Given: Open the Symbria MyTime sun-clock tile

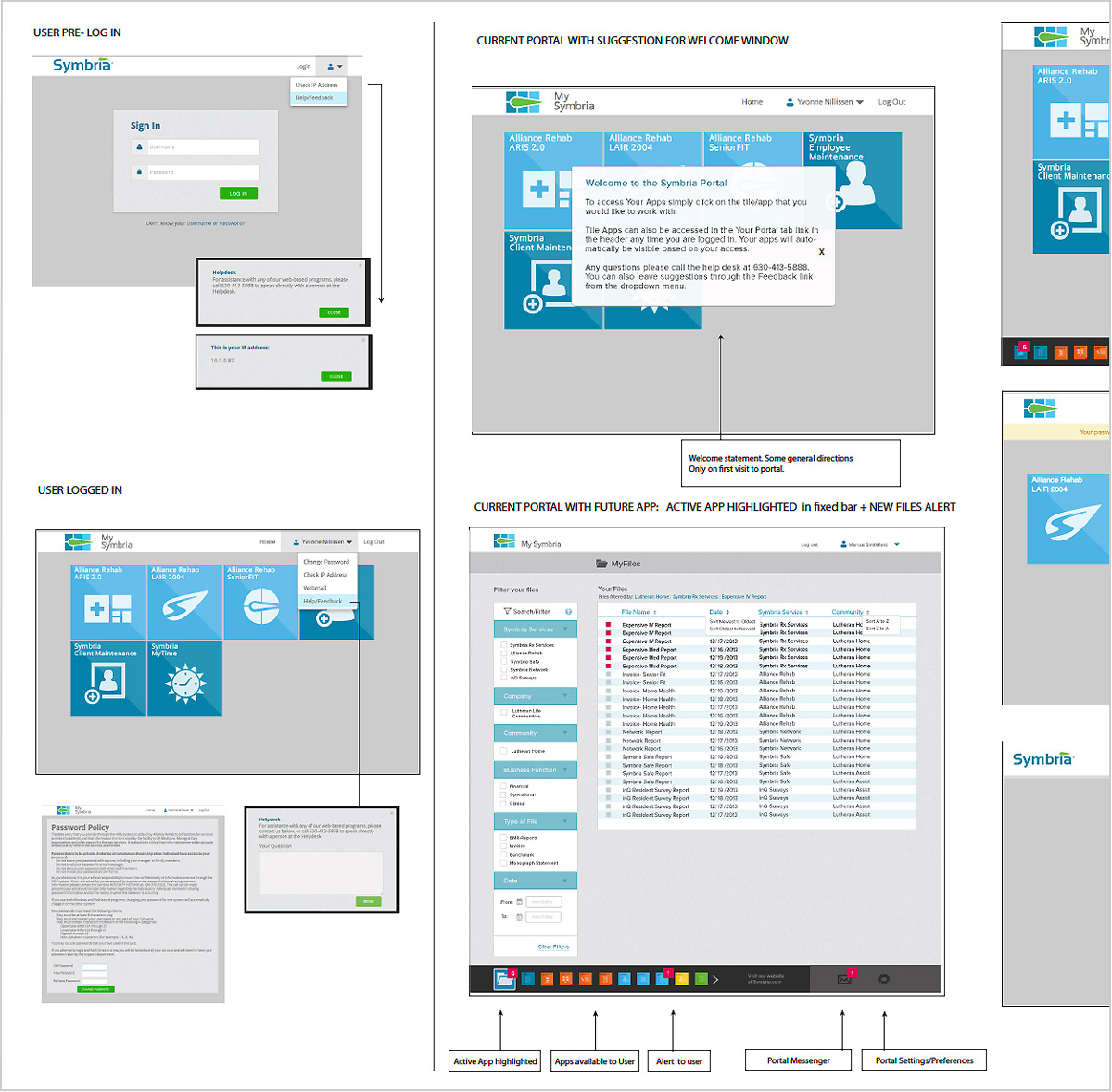Looking at the screenshot, I should [x=184, y=679].
